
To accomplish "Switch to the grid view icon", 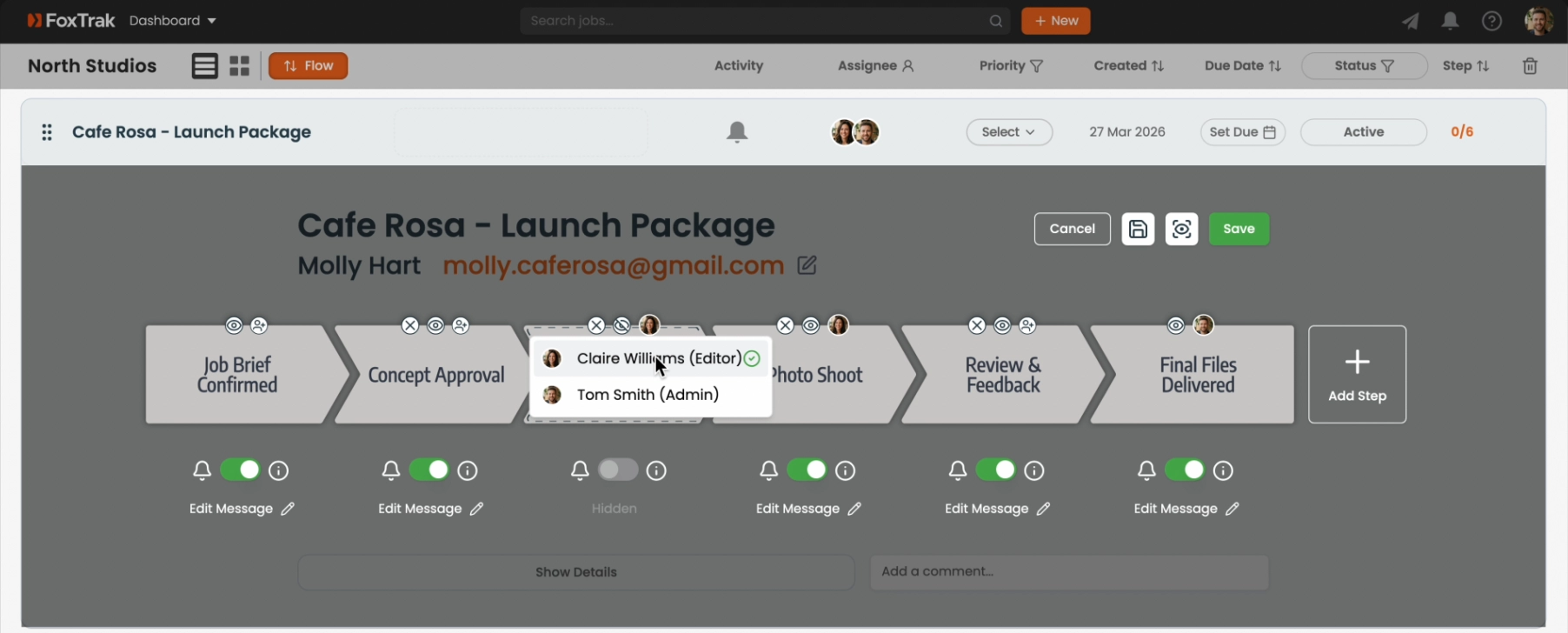I will pos(240,66).
